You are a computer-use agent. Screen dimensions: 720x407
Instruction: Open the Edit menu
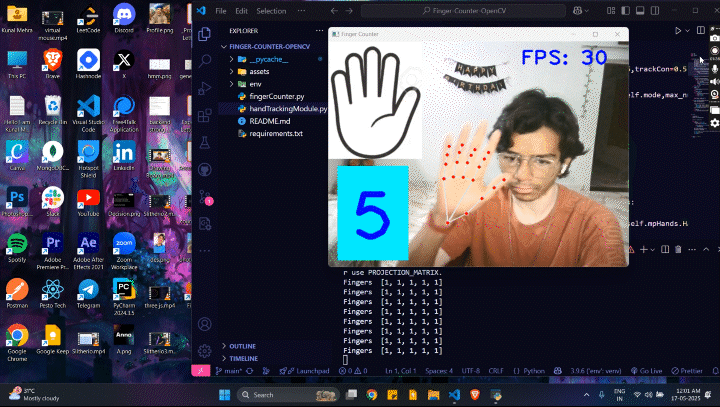pyautogui.click(x=242, y=11)
